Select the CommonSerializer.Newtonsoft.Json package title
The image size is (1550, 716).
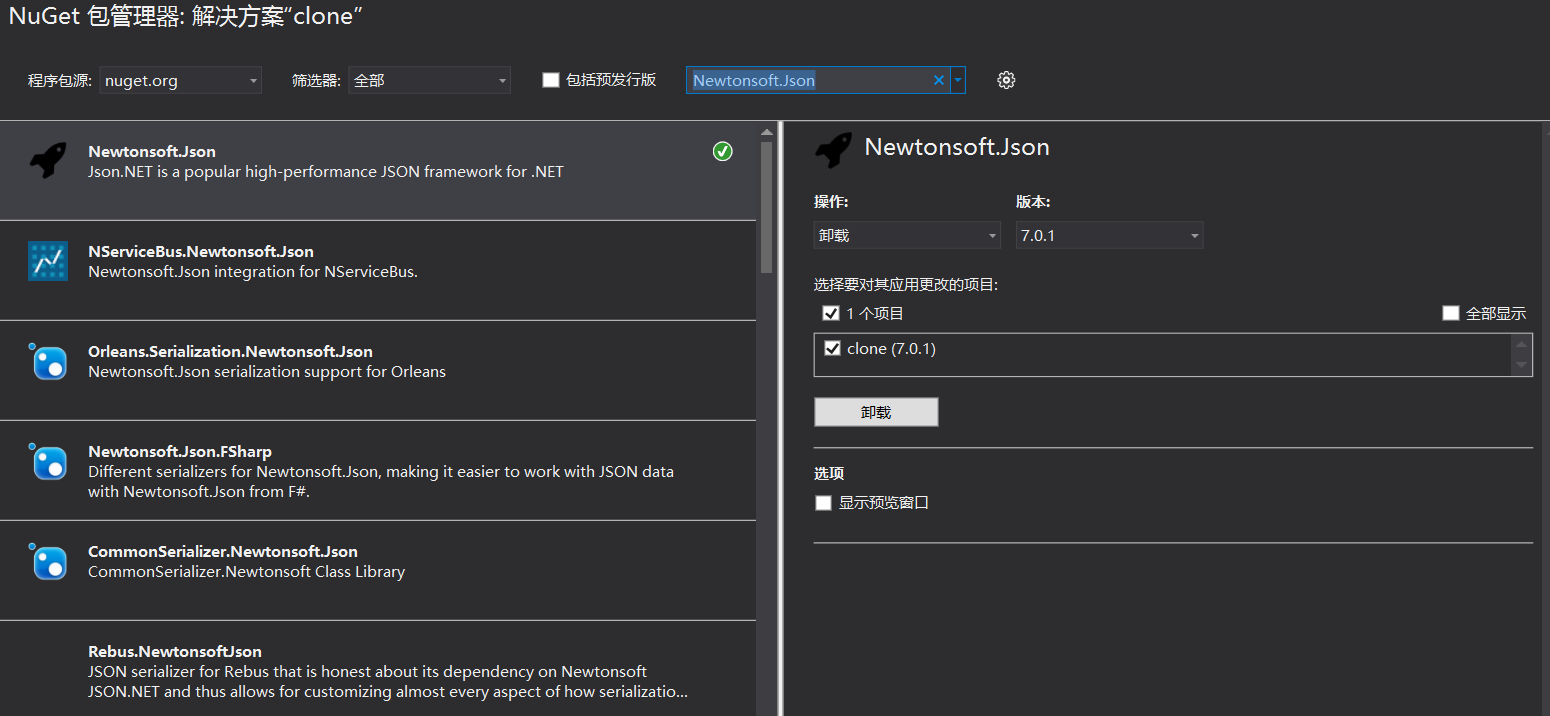223,552
